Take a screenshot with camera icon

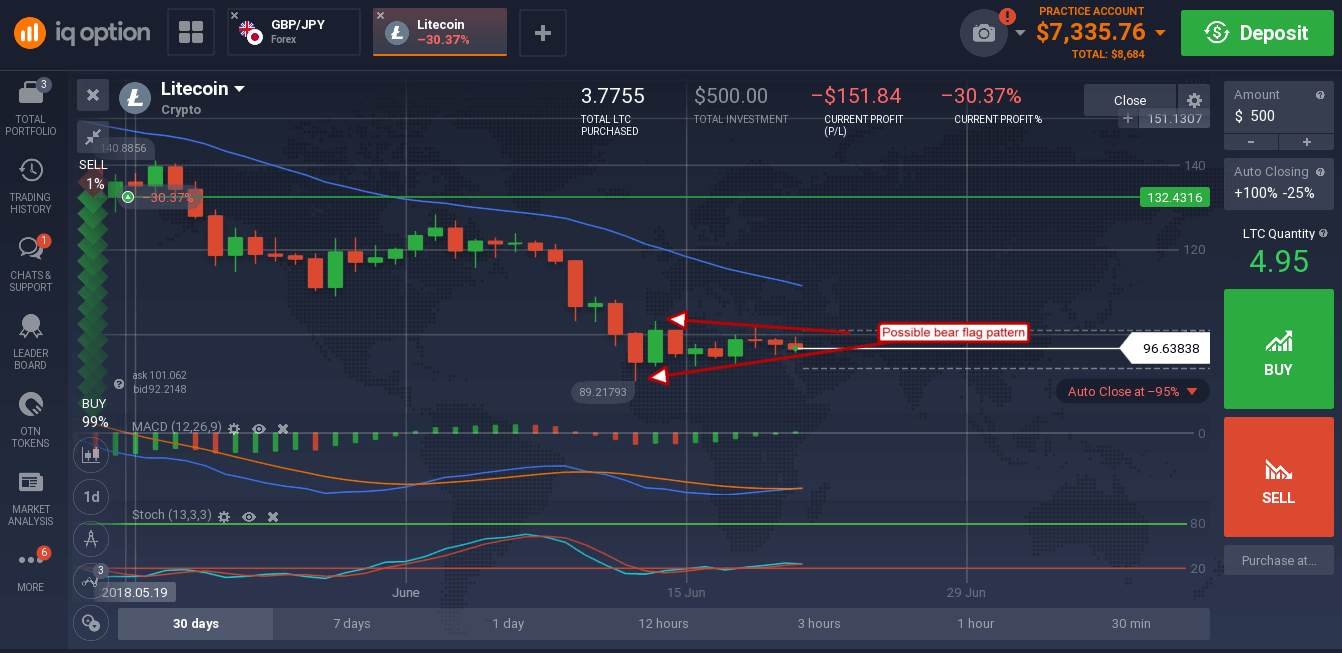[x=984, y=33]
